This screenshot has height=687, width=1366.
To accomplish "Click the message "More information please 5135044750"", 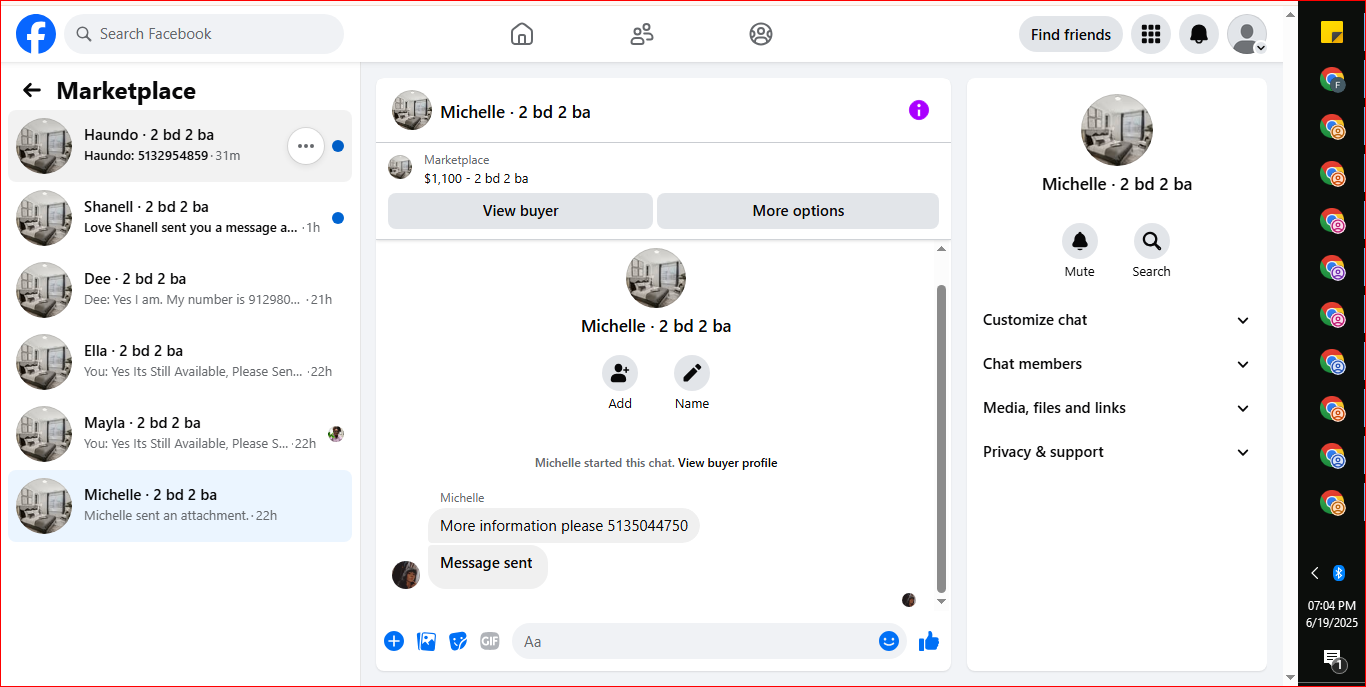I will [564, 526].
